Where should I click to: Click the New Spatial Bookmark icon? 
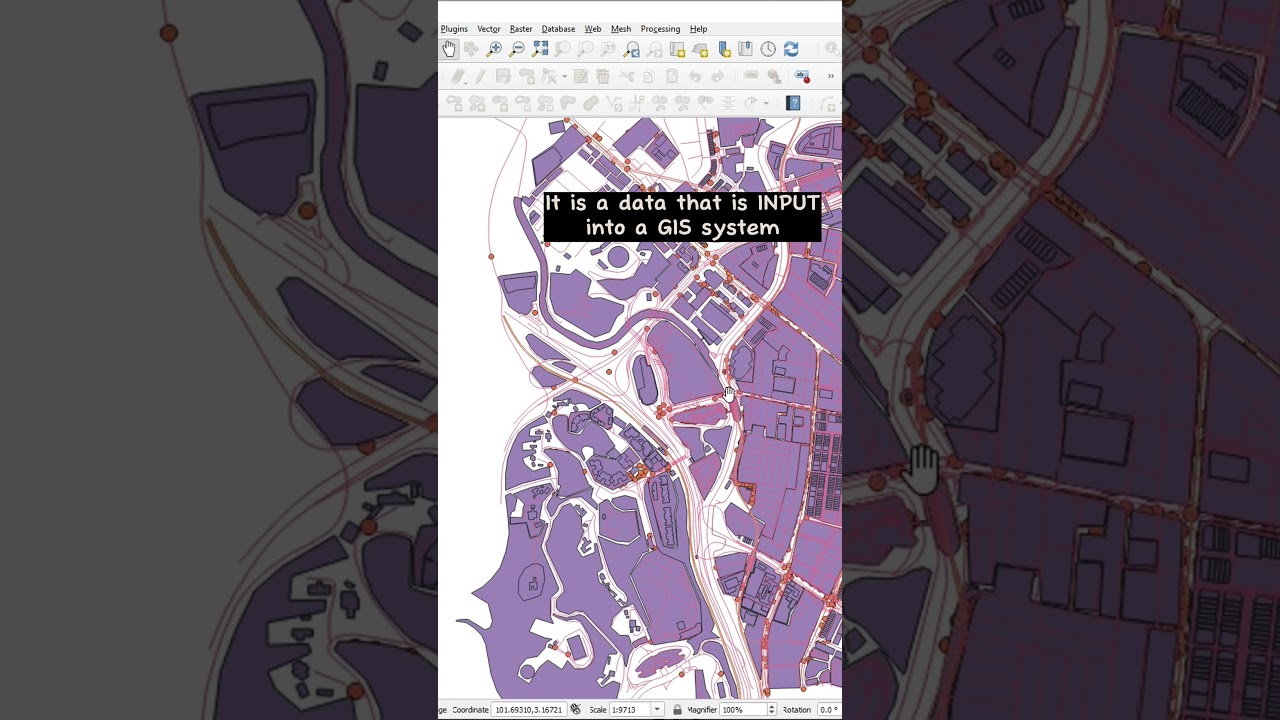[724, 49]
